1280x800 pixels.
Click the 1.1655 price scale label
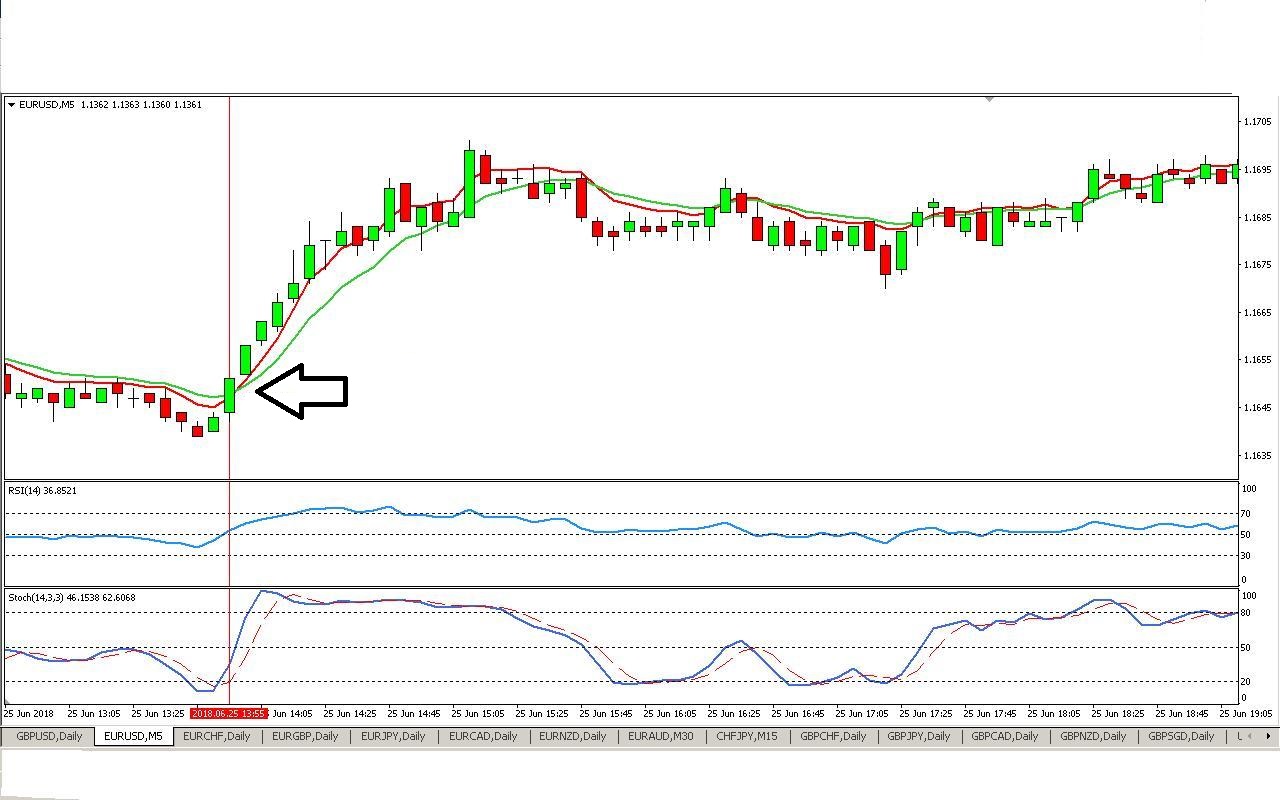point(1256,360)
